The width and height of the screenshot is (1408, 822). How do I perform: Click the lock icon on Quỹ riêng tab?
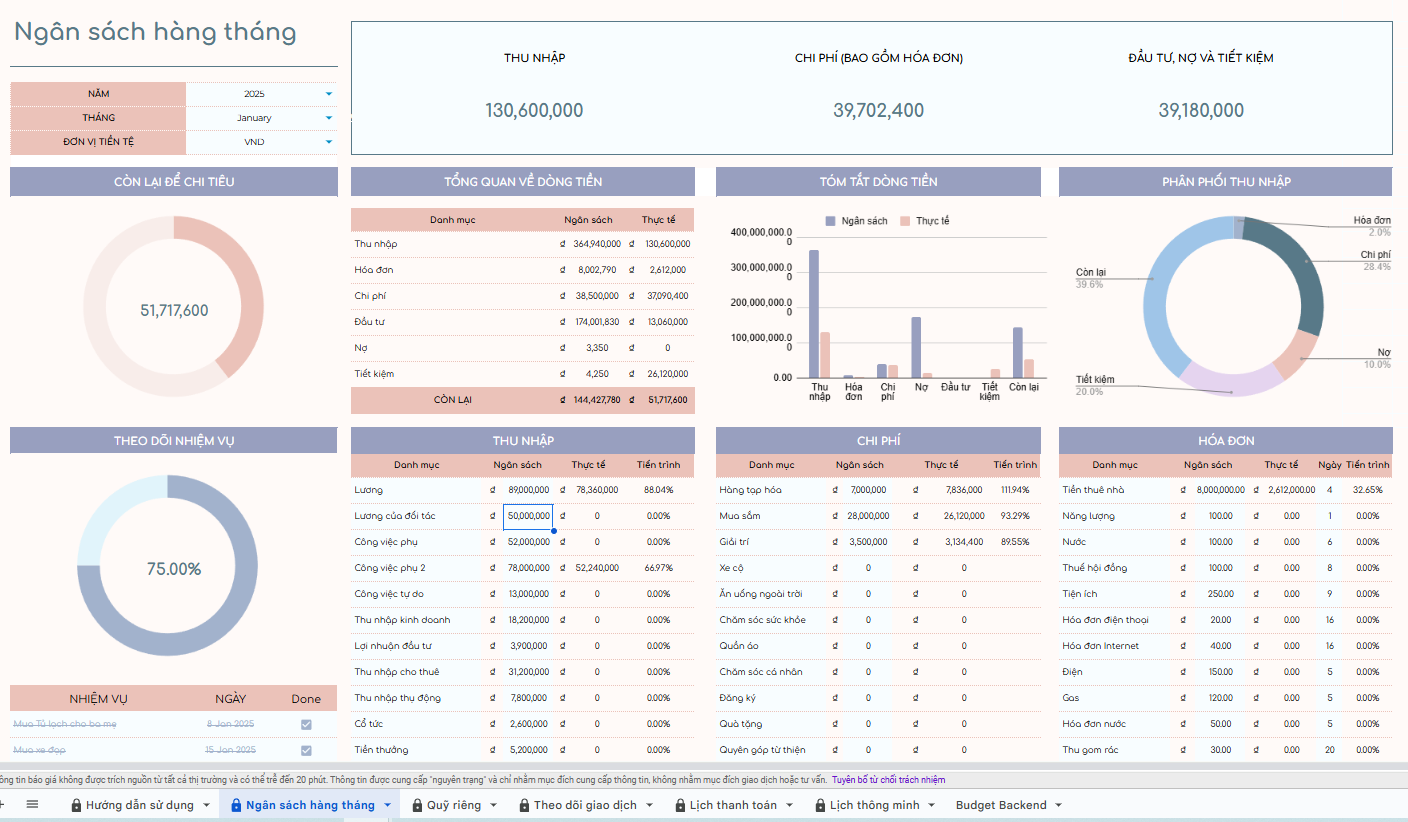click(418, 805)
